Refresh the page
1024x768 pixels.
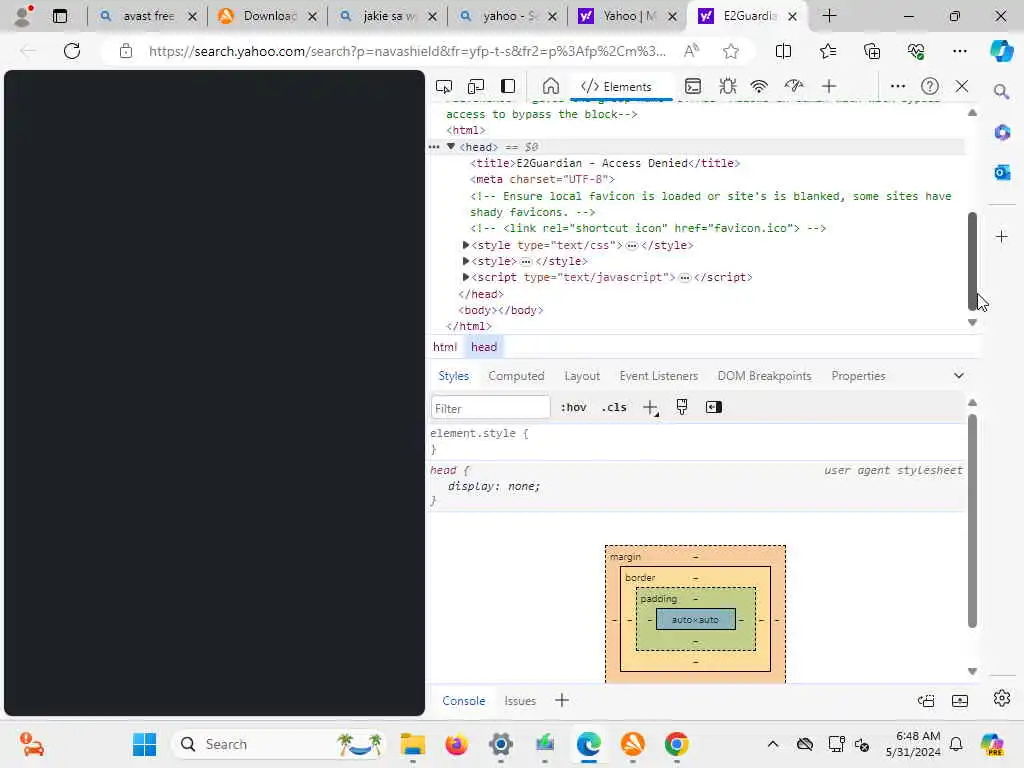(72, 51)
